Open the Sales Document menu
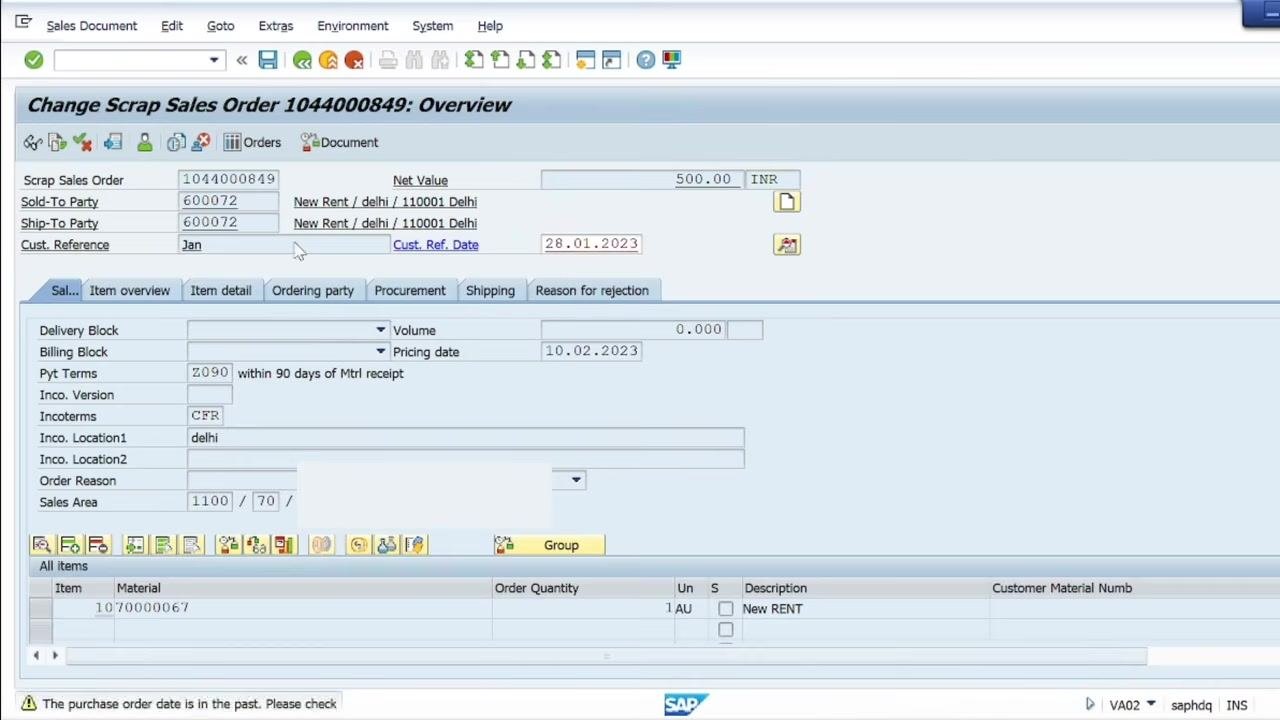The height and width of the screenshot is (720, 1280). [x=92, y=26]
